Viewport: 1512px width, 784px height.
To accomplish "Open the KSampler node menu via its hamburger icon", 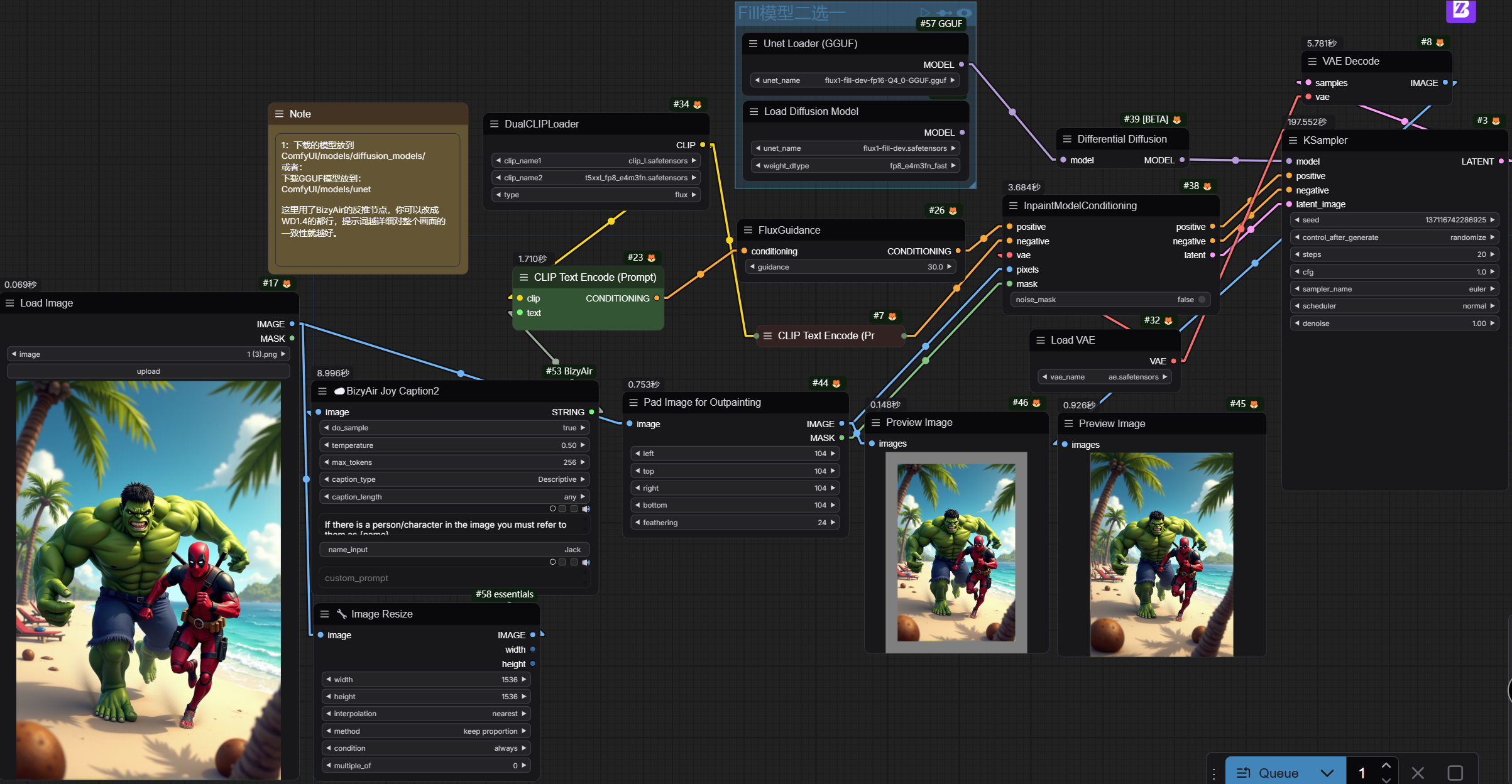I will coord(1292,140).
